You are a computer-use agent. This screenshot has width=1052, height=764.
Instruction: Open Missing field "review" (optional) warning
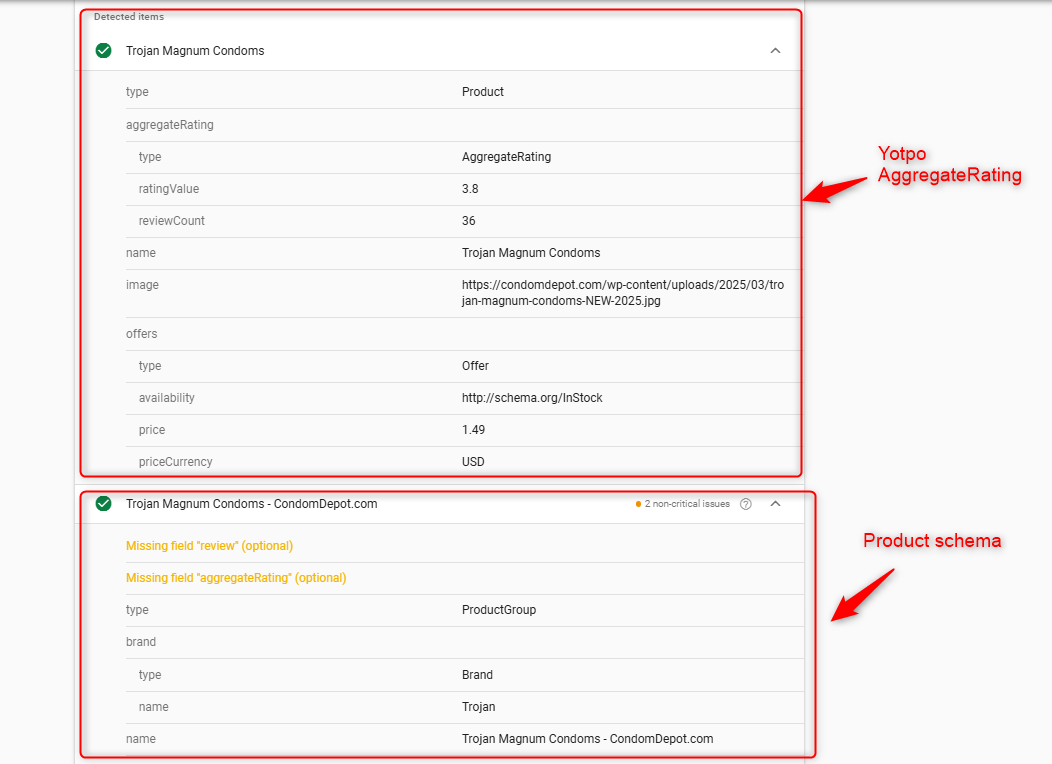[209, 546]
